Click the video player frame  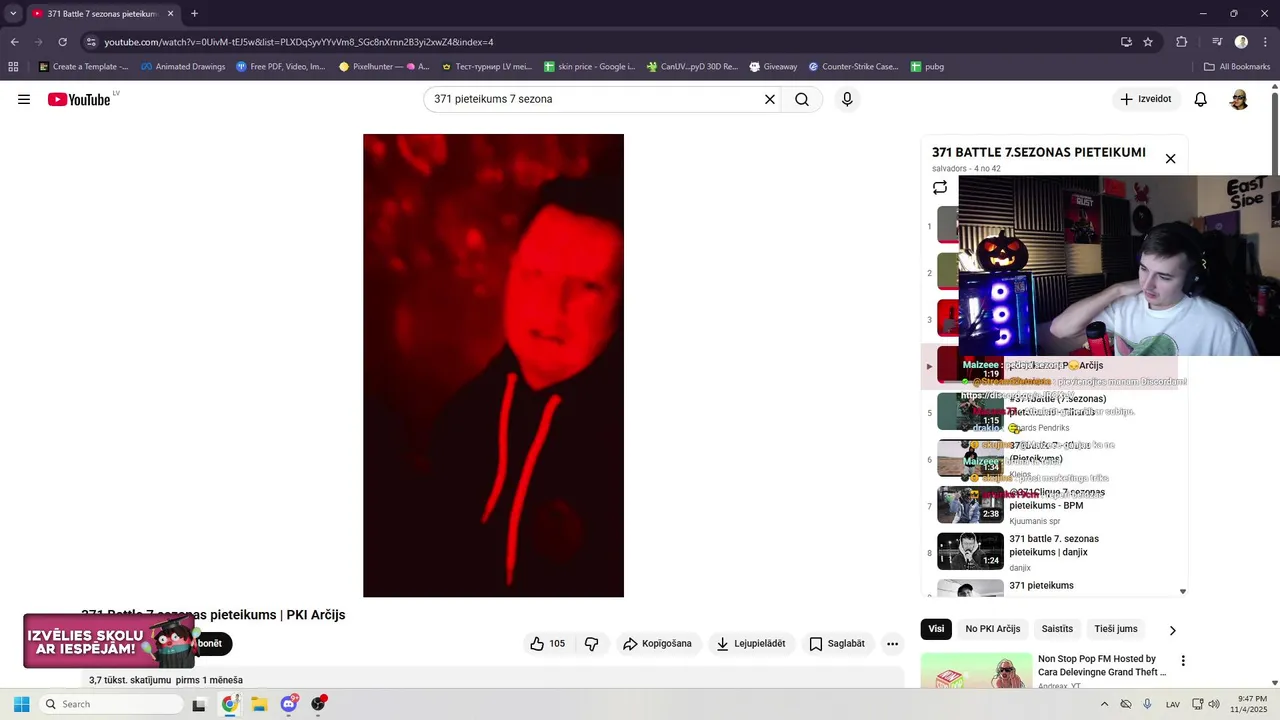pyautogui.click(x=493, y=365)
